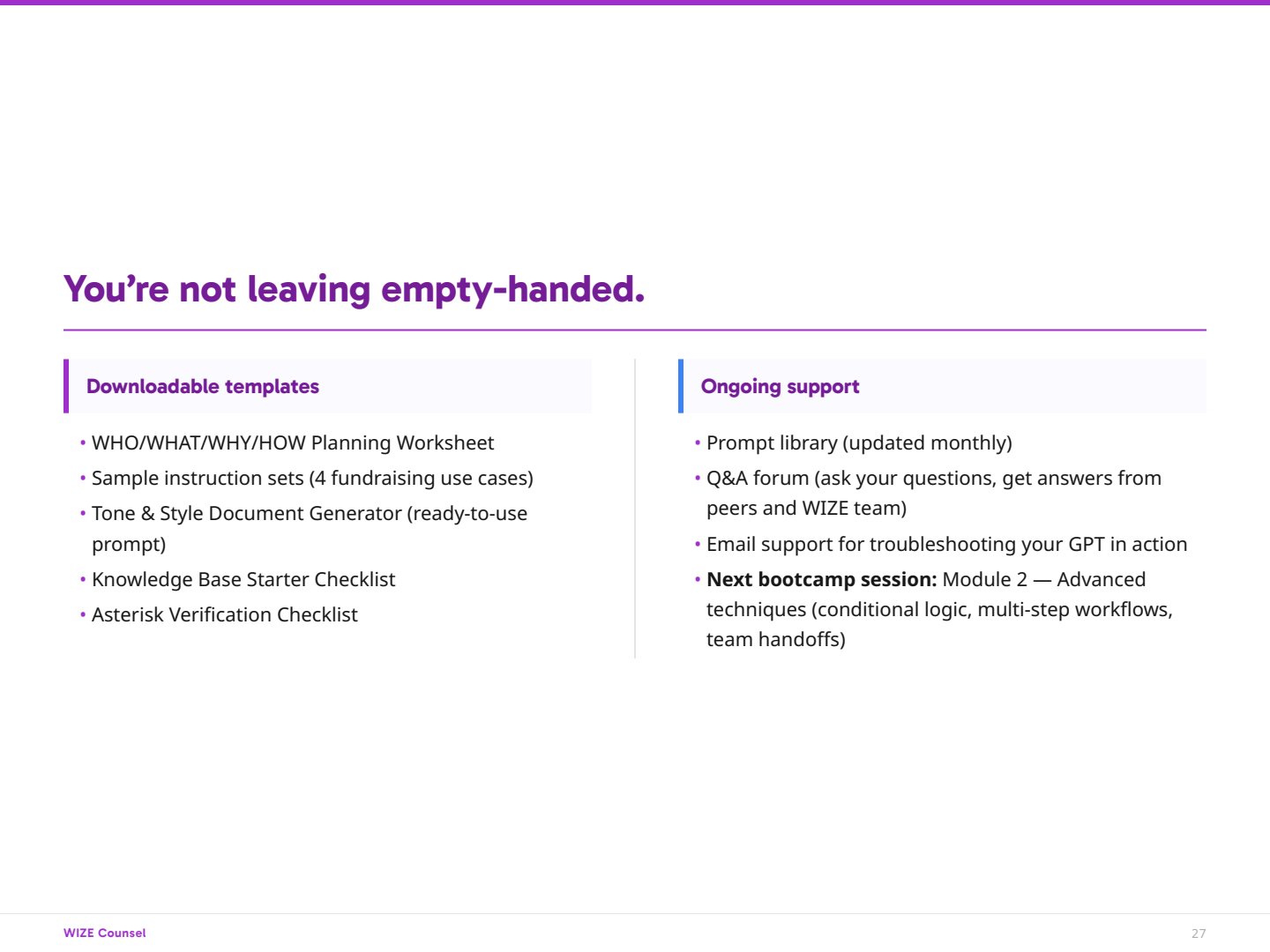This screenshot has height=952, width=1270.
Task: Select the Prompt library (updated monthly) bullet
Action: pyautogui.click(x=859, y=443)
